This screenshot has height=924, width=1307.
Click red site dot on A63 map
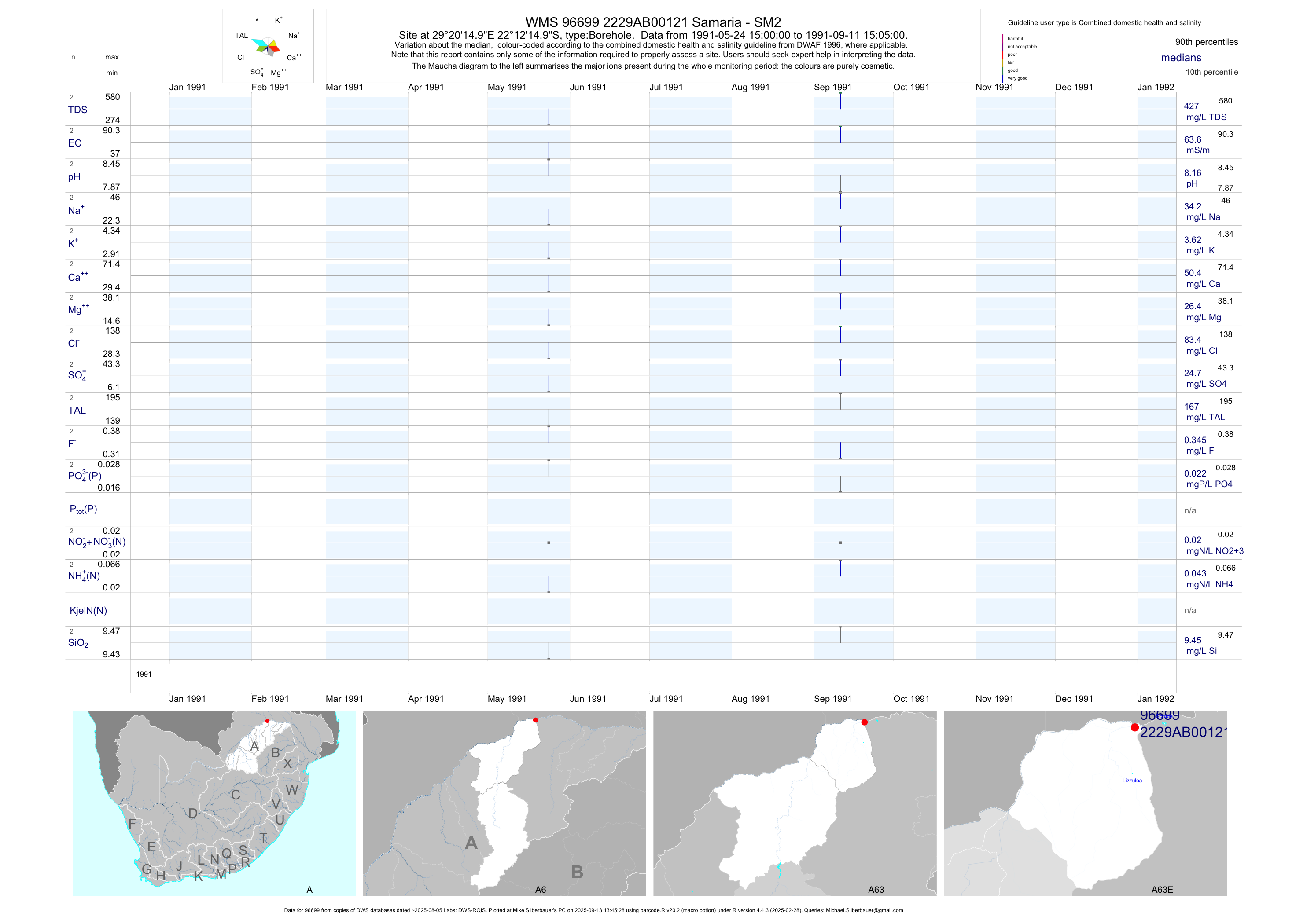(864, 722)
